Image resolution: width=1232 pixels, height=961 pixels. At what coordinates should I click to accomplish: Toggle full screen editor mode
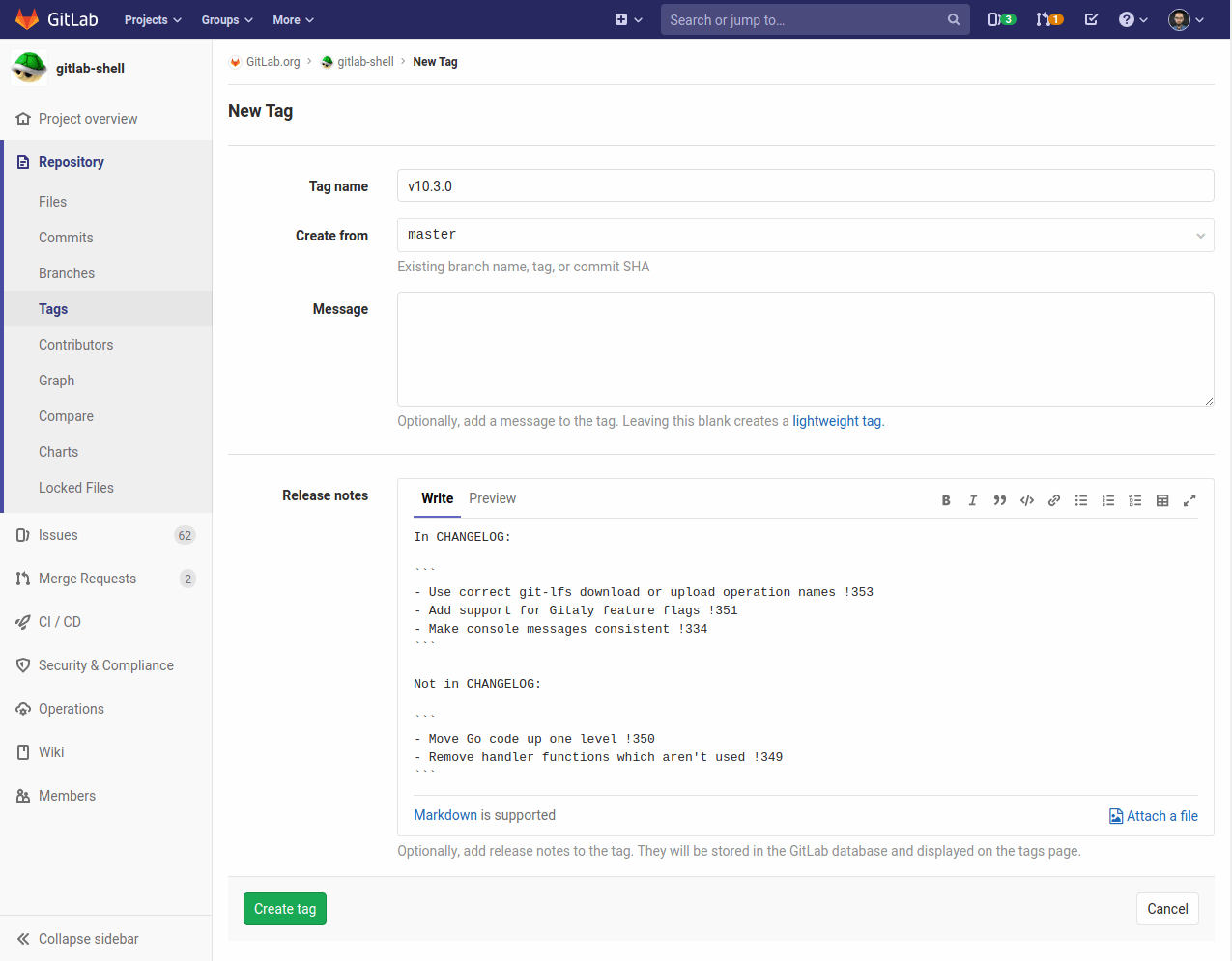pos(1189,500)
